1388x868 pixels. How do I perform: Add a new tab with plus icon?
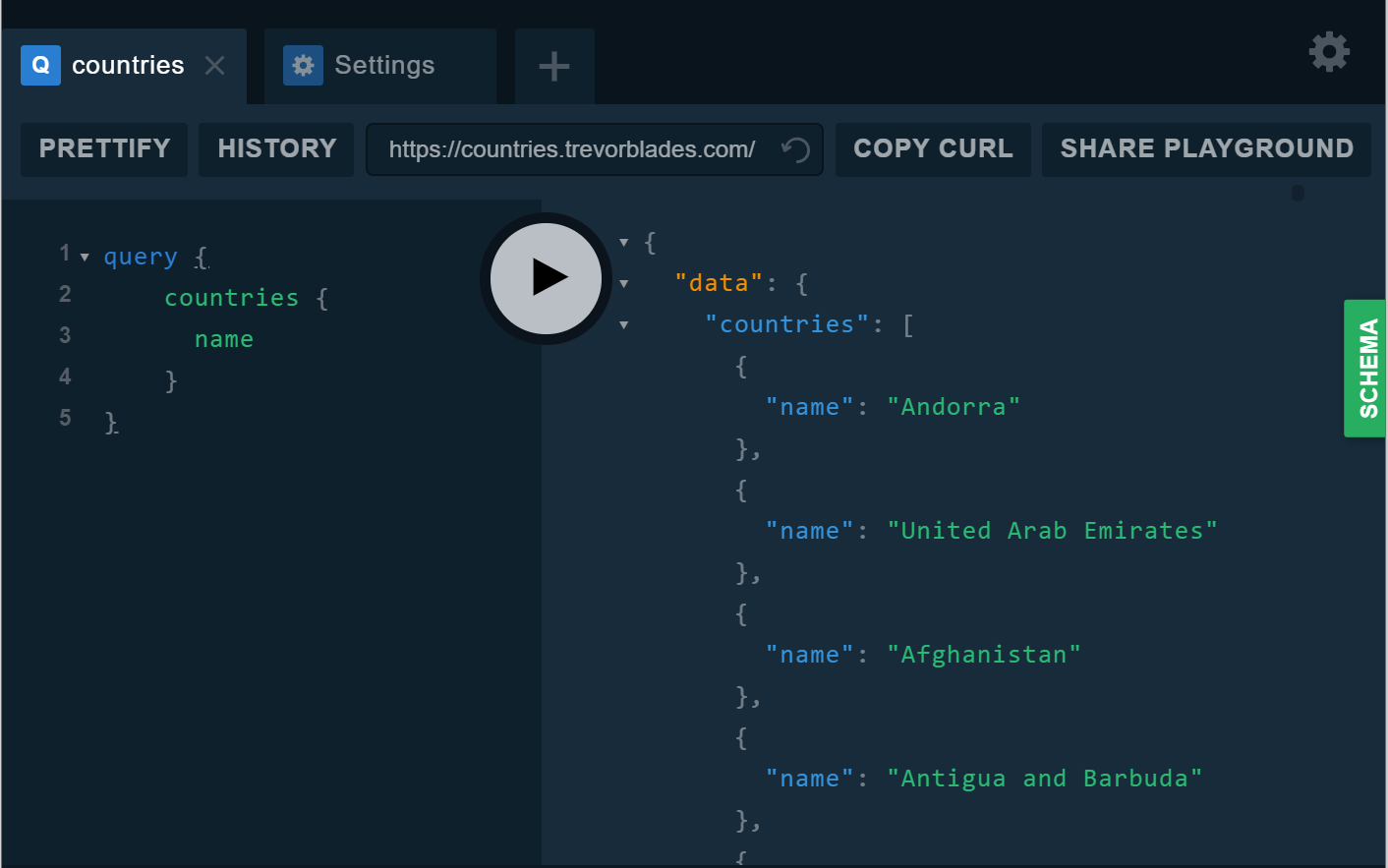click(x=554, y=66)
